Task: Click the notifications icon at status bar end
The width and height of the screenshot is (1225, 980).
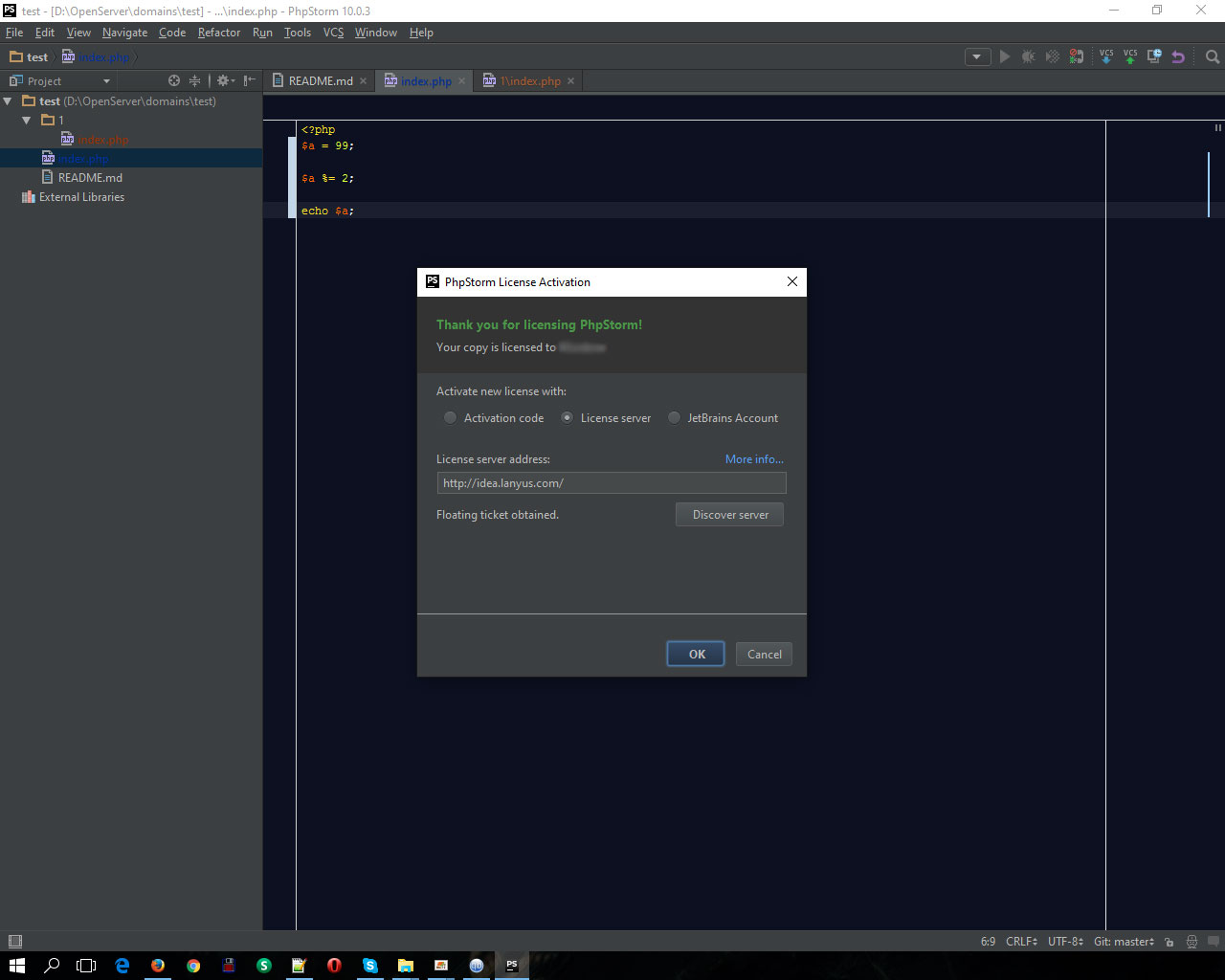Action: click(1214, 942)
